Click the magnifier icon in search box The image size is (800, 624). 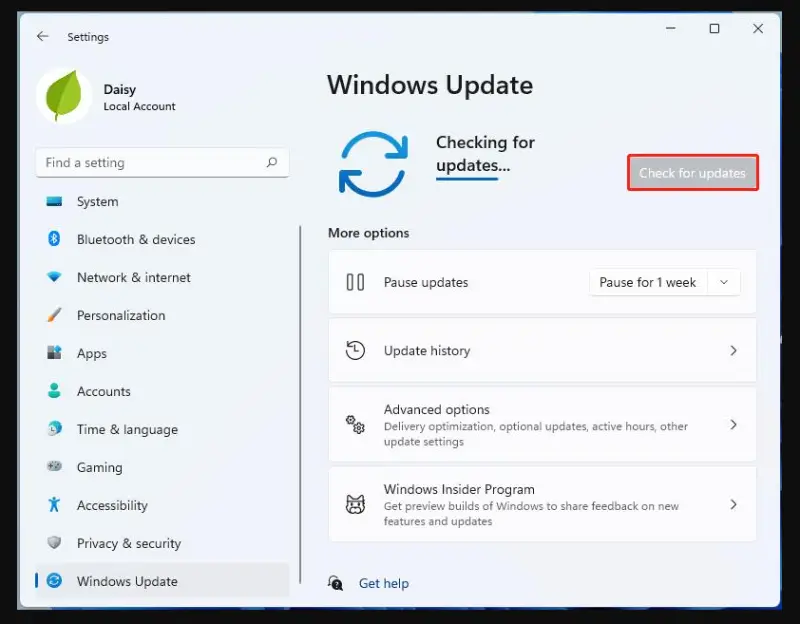pos(272,162)
